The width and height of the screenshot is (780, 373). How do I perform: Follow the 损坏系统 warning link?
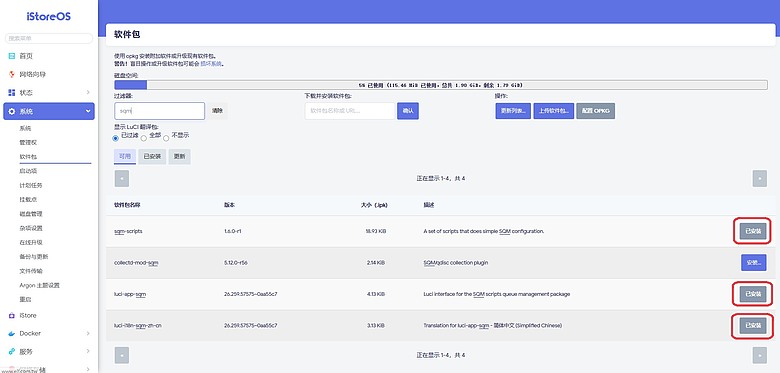click(x=211, y=64)
